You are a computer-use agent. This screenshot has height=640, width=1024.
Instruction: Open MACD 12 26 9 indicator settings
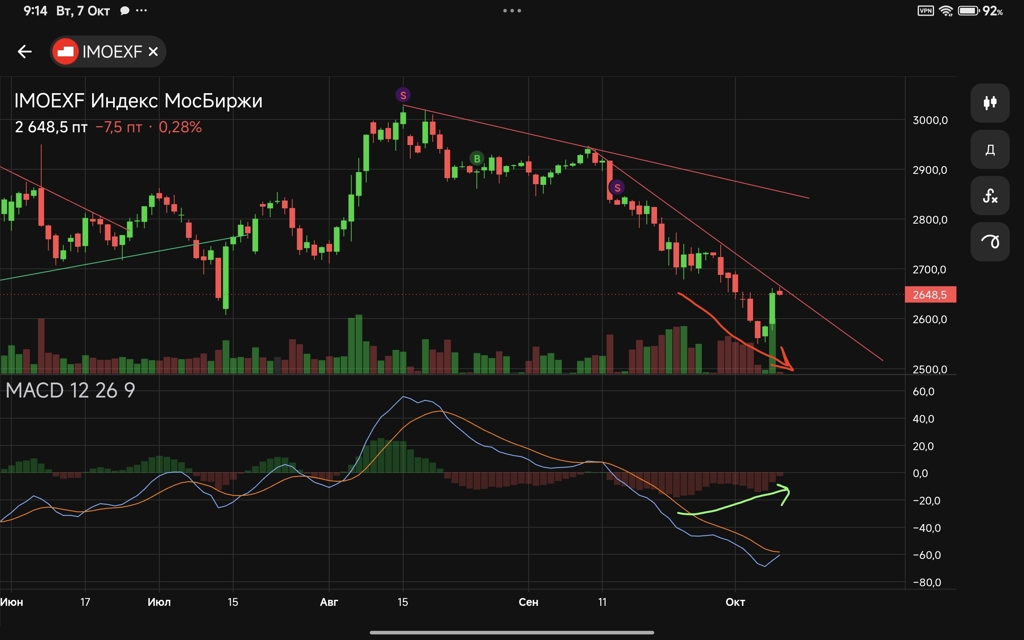coord(70,391)
